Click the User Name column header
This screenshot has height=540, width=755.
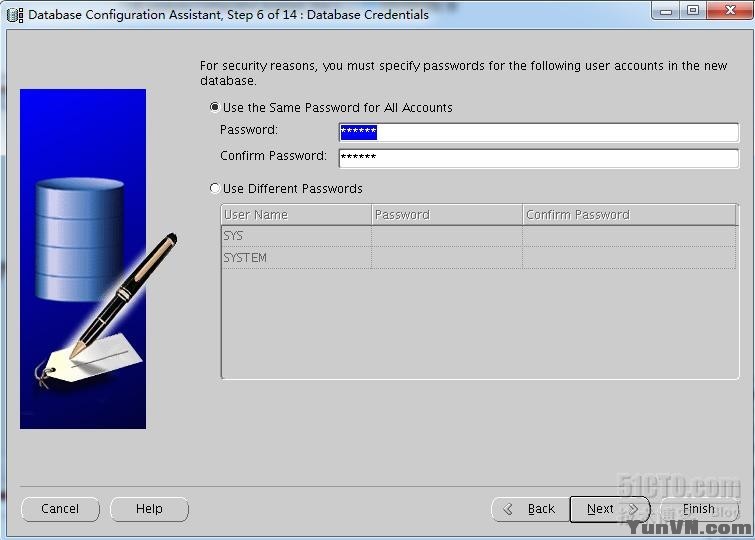coord(296,215)
